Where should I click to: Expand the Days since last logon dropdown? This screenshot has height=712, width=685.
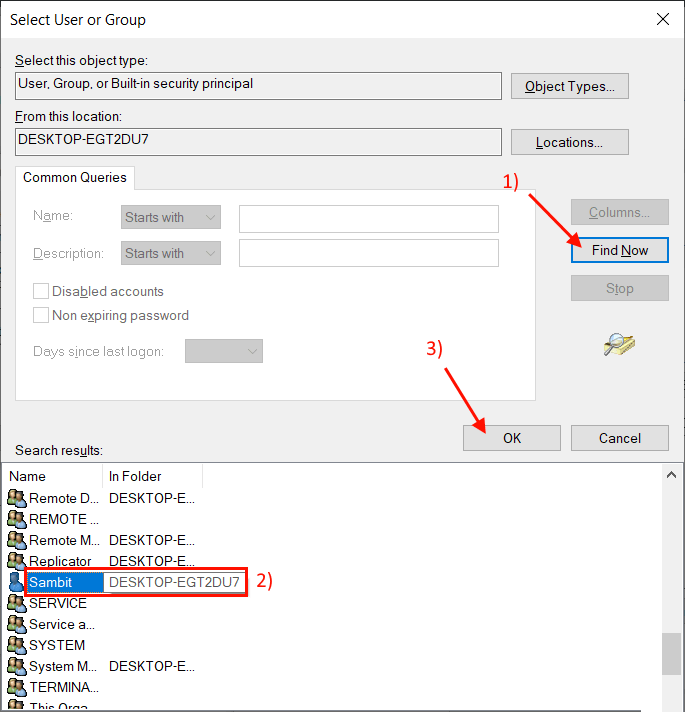coord(224,351)
